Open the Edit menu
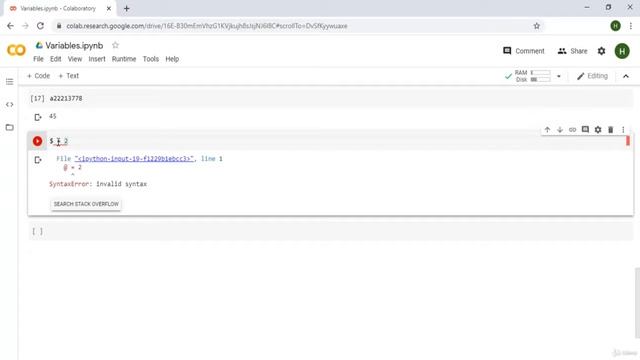Viewport: 640px width, 360px height. tap(56, 59)
